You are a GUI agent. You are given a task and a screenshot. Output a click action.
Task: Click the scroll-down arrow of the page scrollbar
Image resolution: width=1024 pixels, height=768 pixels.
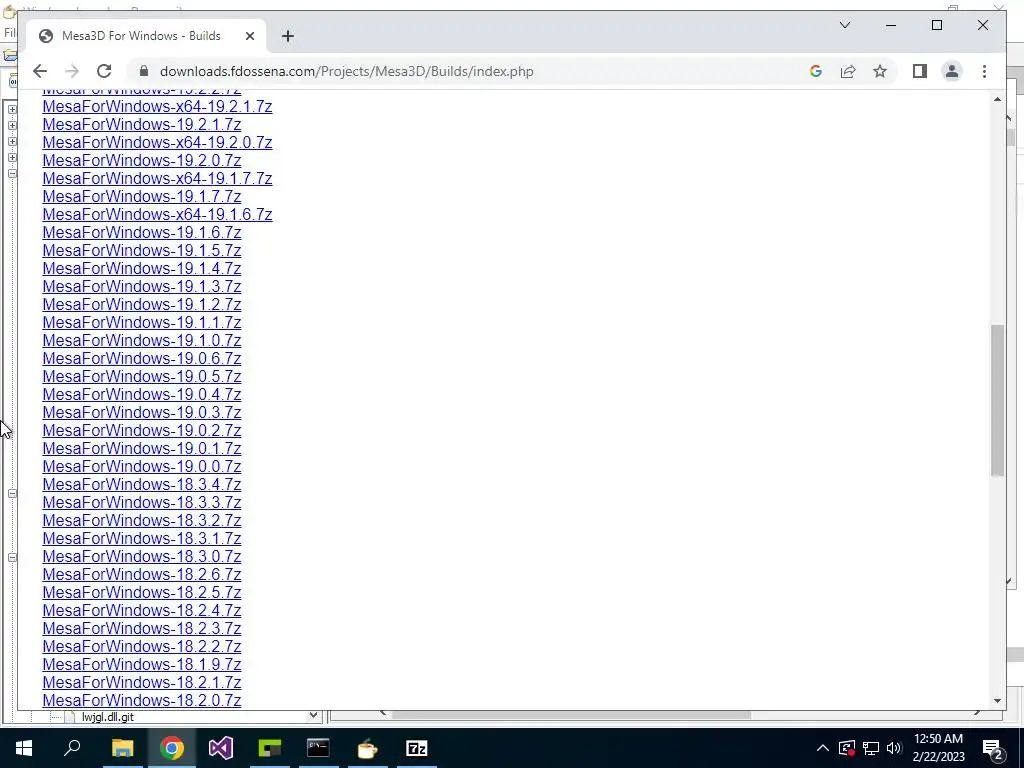997,701
